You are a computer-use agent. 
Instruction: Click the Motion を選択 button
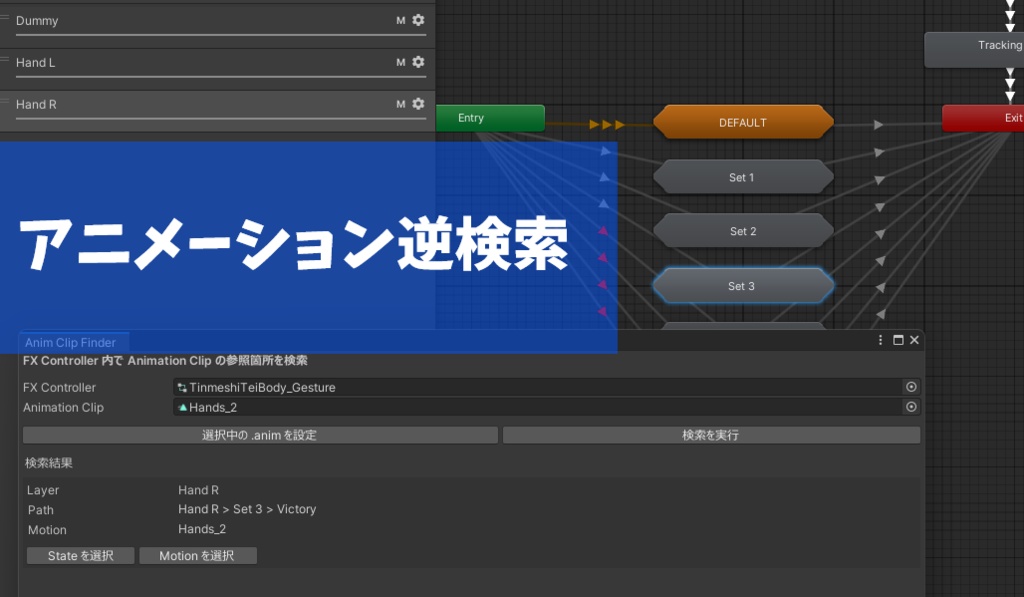point(197,555)
